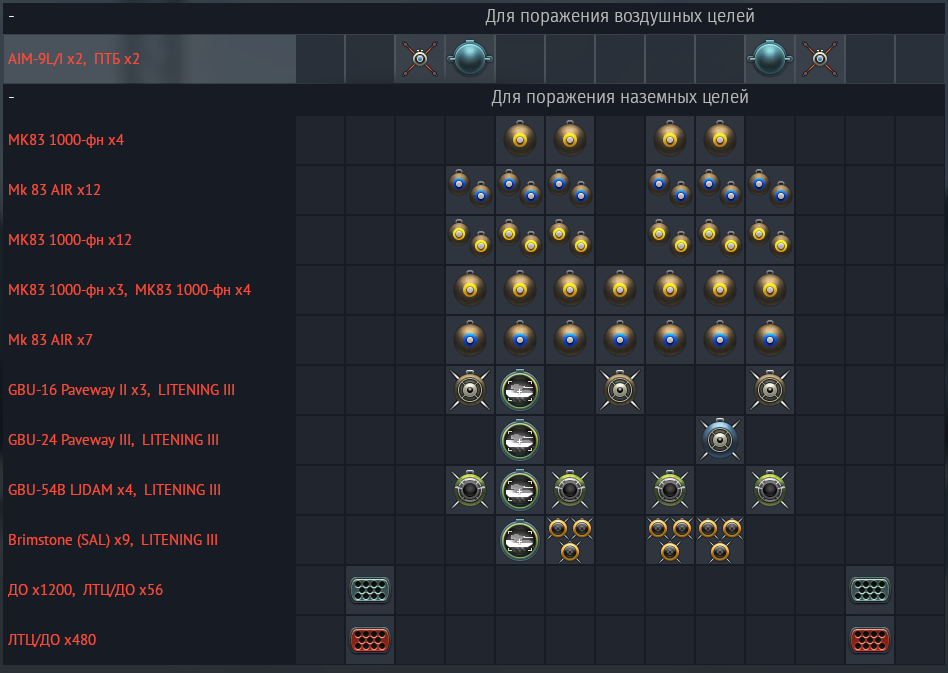Choose the Brimstone (SAL) x9 preset
Screen dimensions: 948x673
tap(113, 540)
